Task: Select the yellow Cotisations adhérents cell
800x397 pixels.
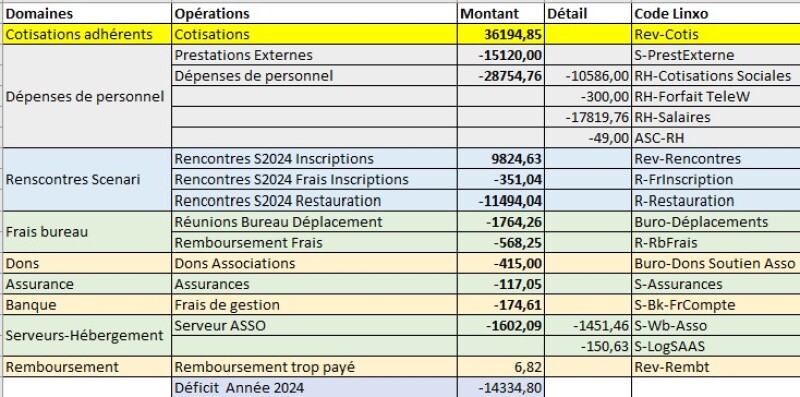Action: pyautogui.click(x=87, y=34)
